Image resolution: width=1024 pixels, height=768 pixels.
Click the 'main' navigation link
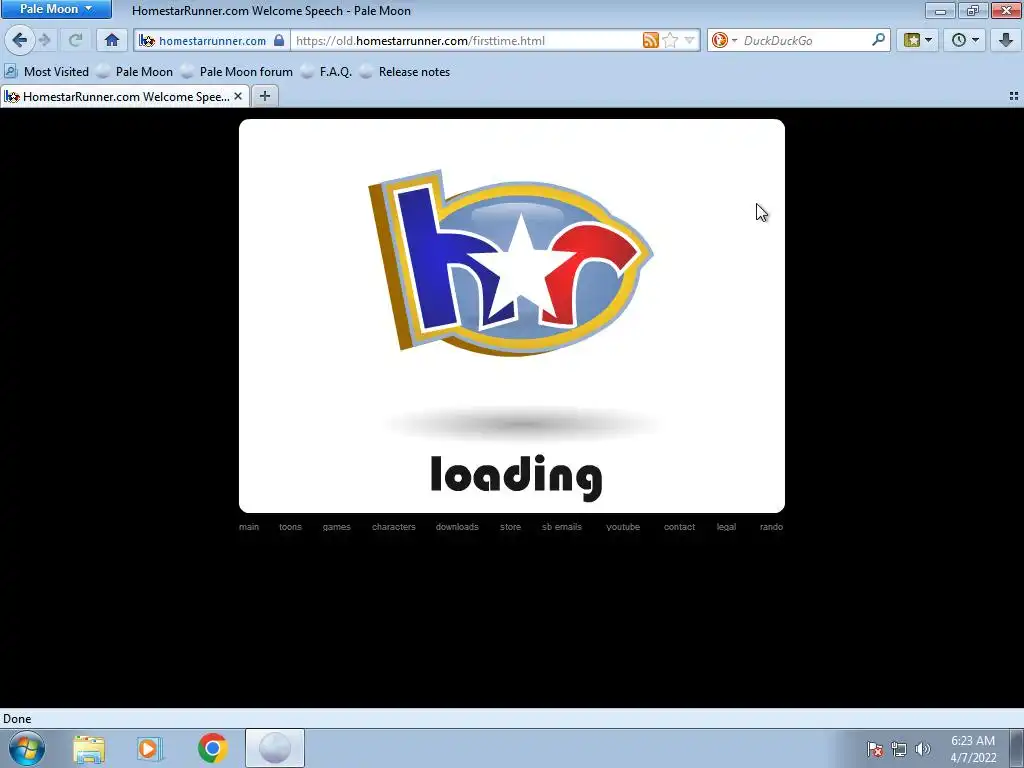pos(249,527)
